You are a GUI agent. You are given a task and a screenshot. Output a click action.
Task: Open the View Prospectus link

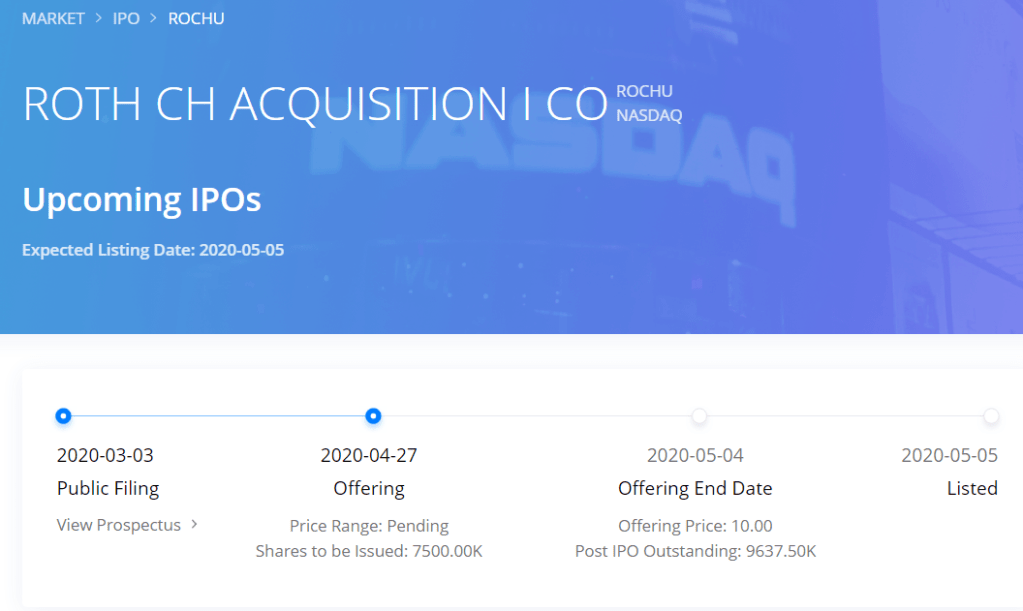coord(119,525)
